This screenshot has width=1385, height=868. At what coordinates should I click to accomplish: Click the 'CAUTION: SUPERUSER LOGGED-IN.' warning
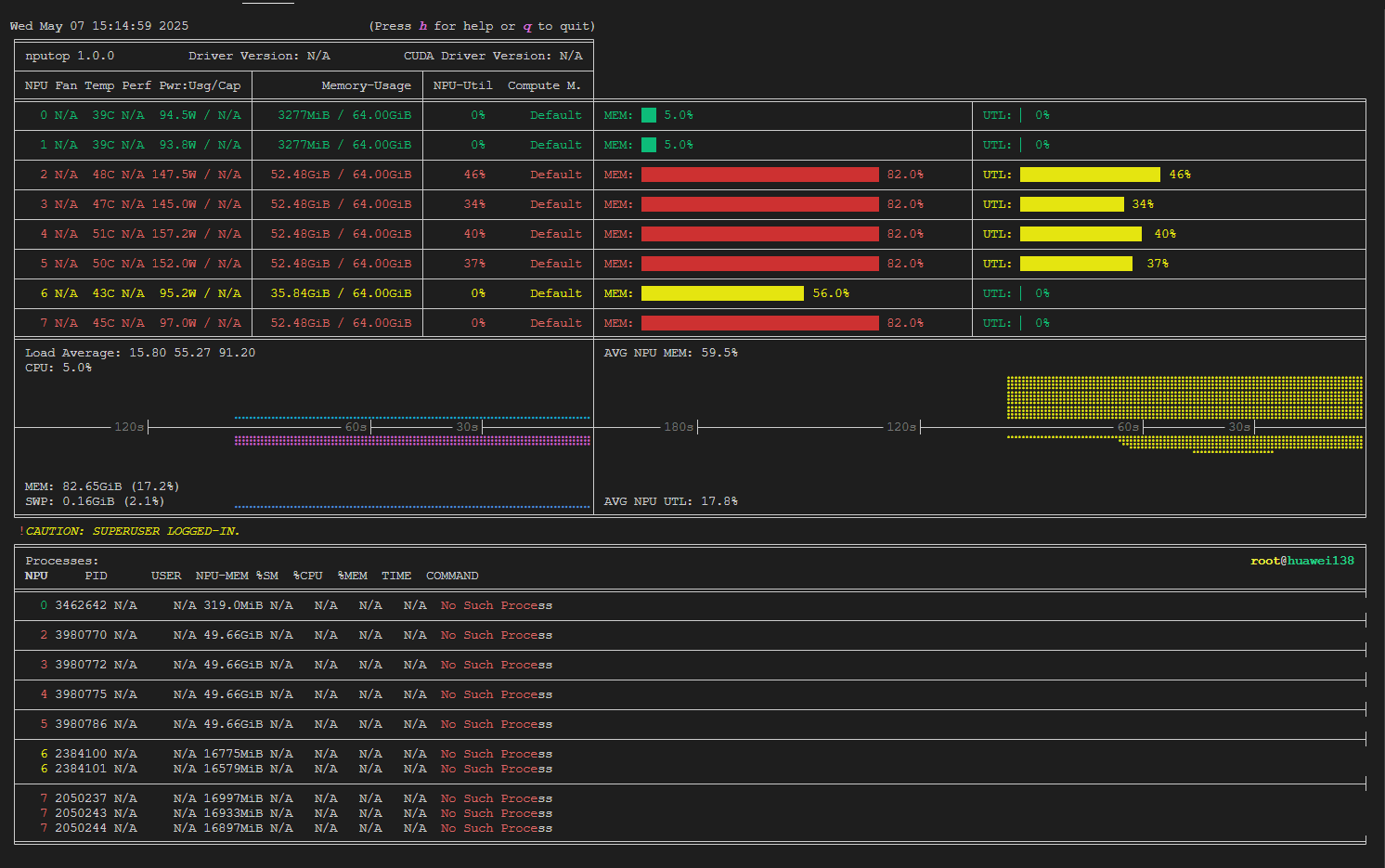pos(133,531)
